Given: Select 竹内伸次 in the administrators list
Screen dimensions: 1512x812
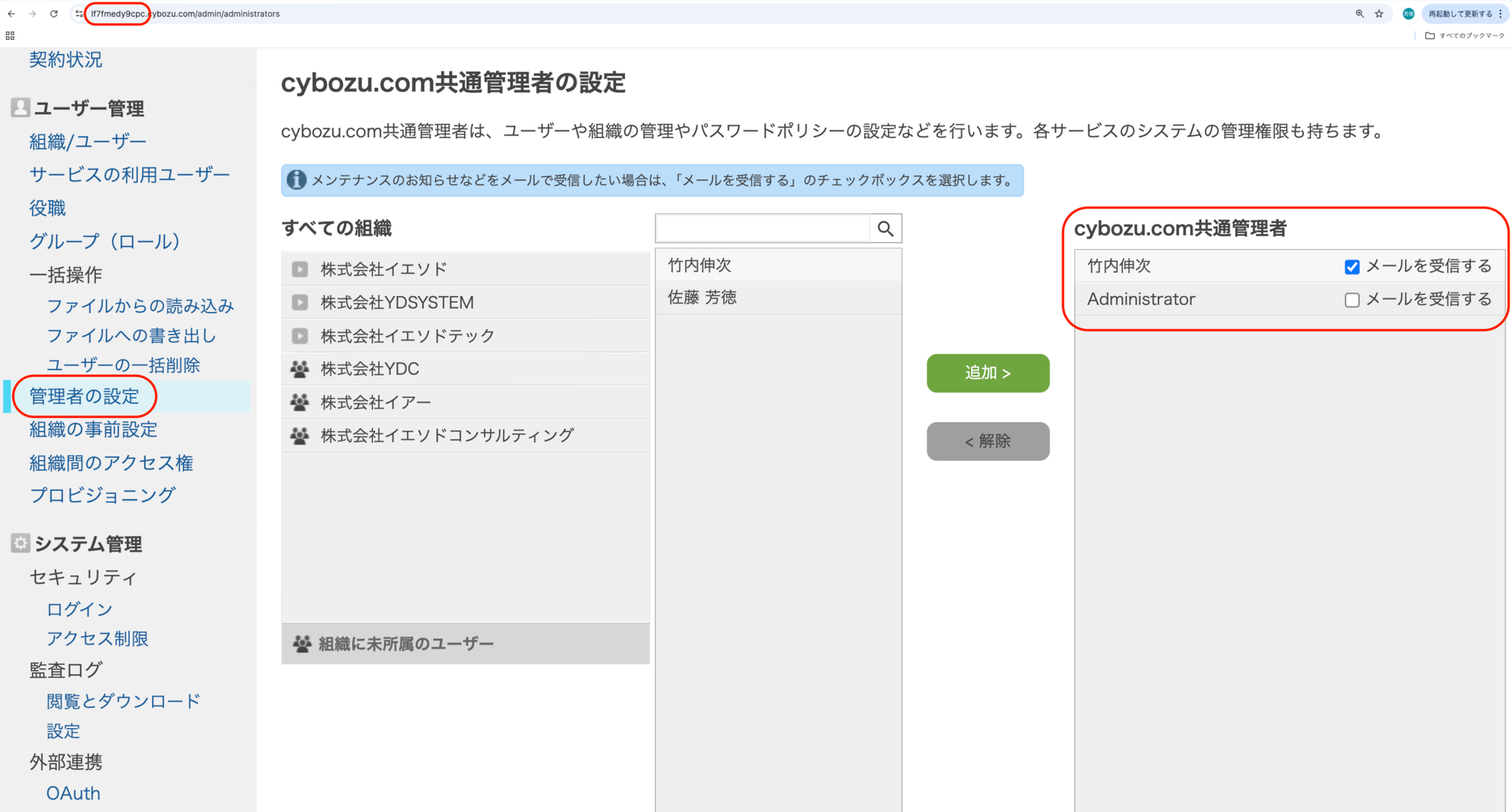Looking at the screenshot, I should point(1118,266).
